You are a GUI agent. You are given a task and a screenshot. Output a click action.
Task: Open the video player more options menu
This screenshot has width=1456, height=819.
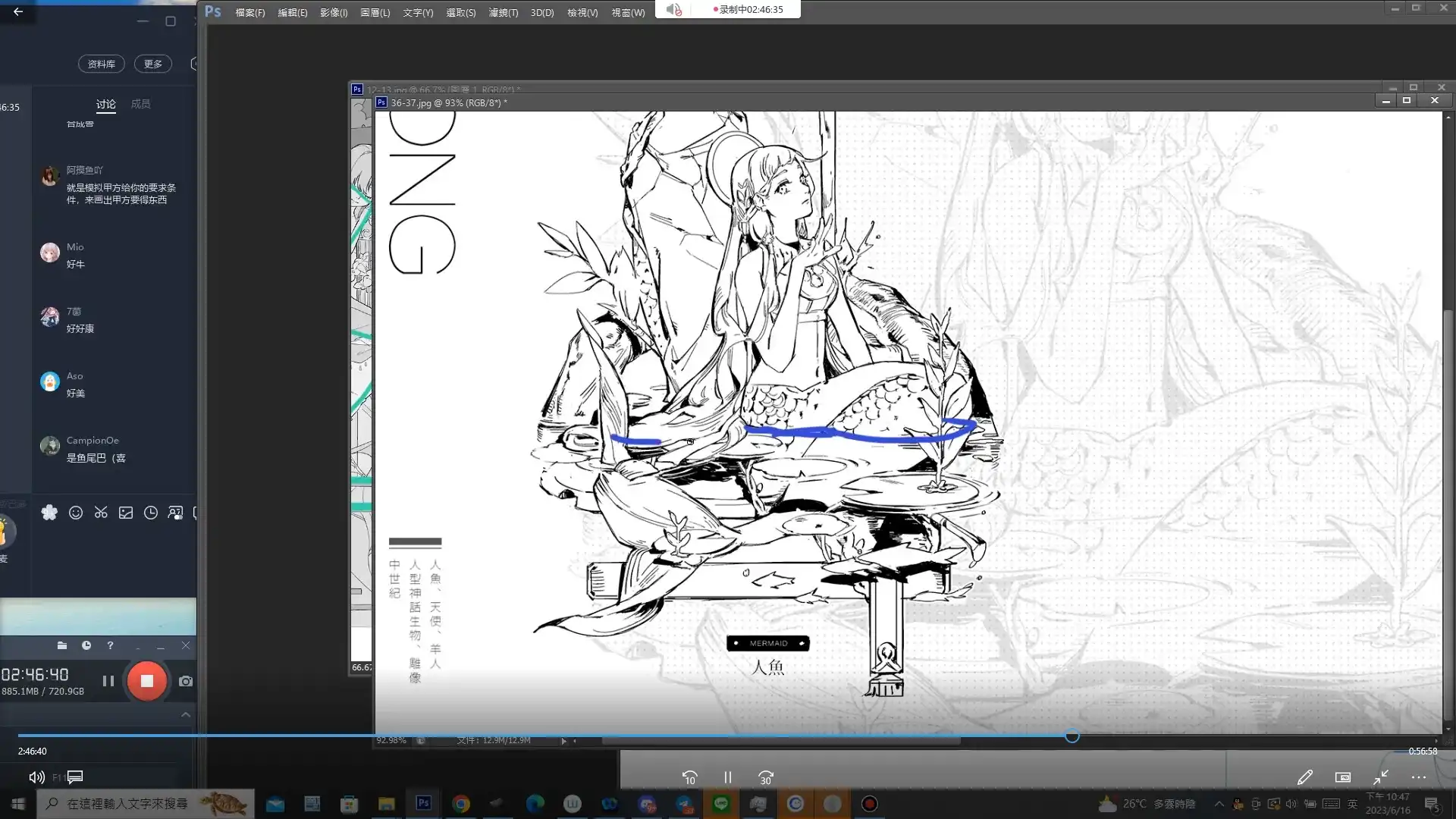pos(1419,777)
